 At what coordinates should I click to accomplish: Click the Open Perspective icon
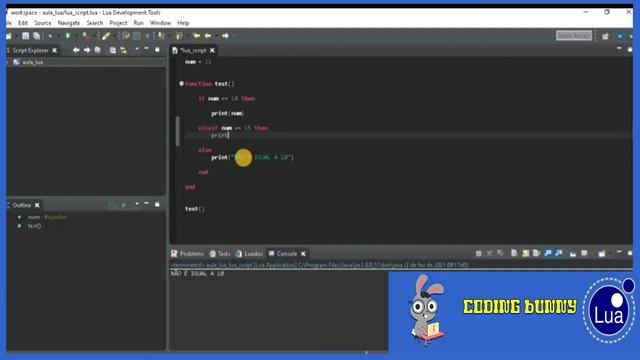[605, 36]
